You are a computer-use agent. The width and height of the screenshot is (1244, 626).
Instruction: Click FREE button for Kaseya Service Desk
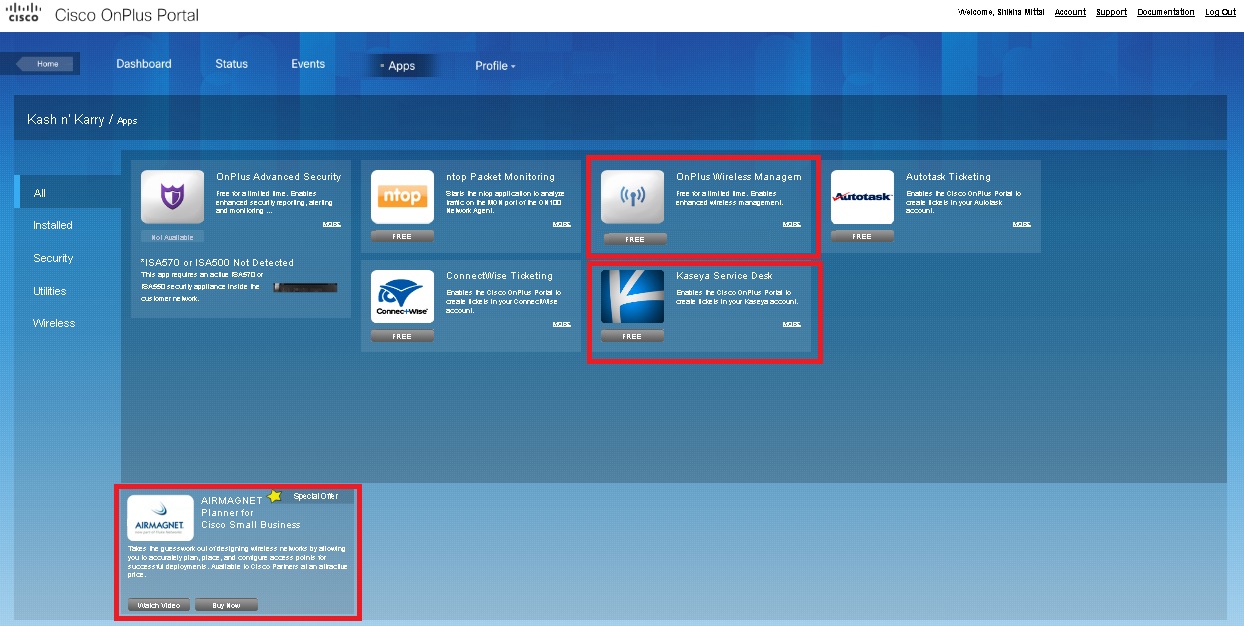point(632,337)
